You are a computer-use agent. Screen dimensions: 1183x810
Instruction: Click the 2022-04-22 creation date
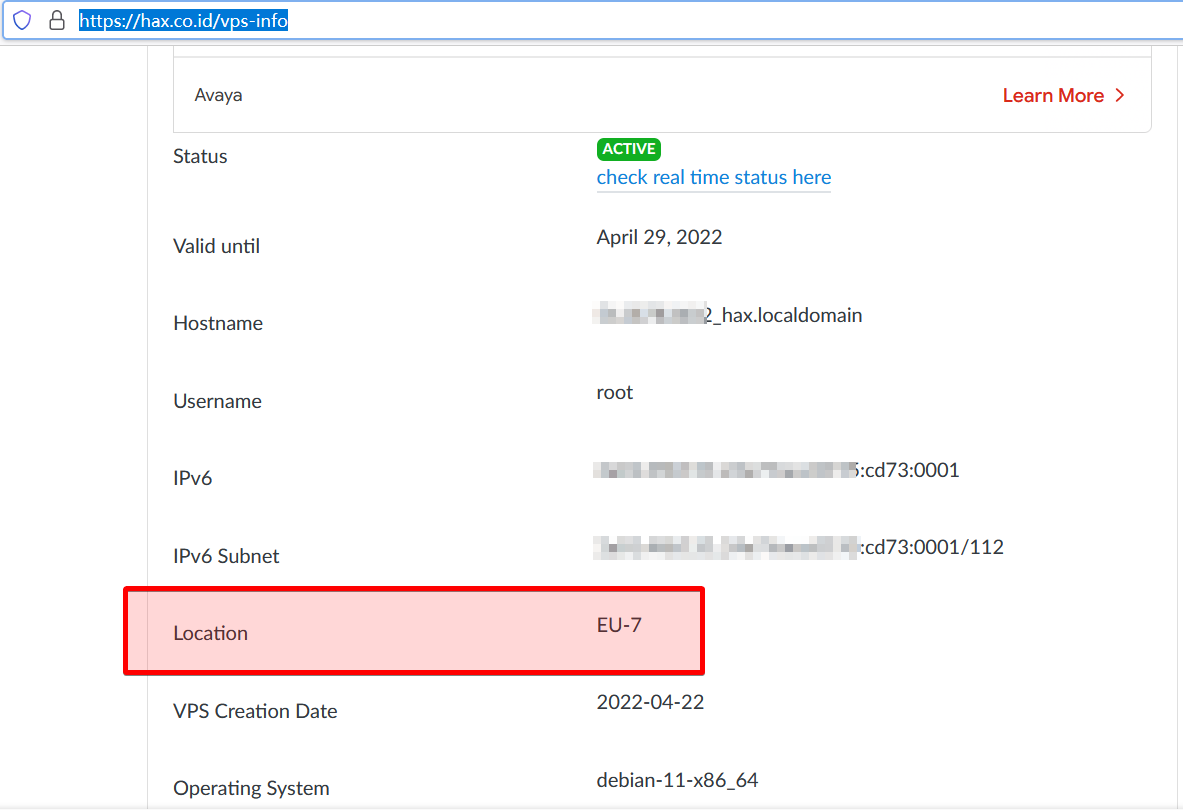tap(650, 702)
